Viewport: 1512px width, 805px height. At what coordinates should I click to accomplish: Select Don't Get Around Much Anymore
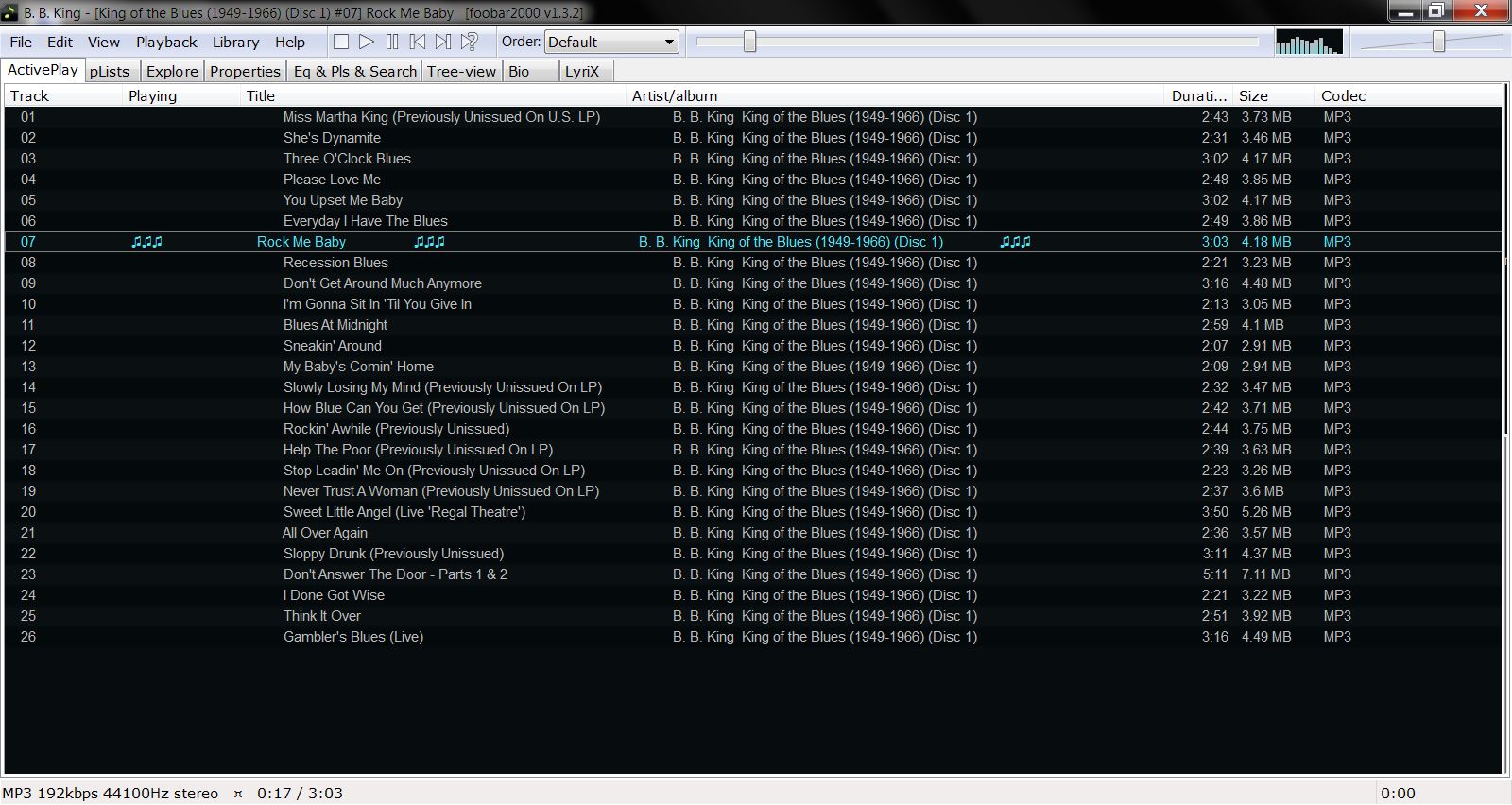(x=752, y=283)
